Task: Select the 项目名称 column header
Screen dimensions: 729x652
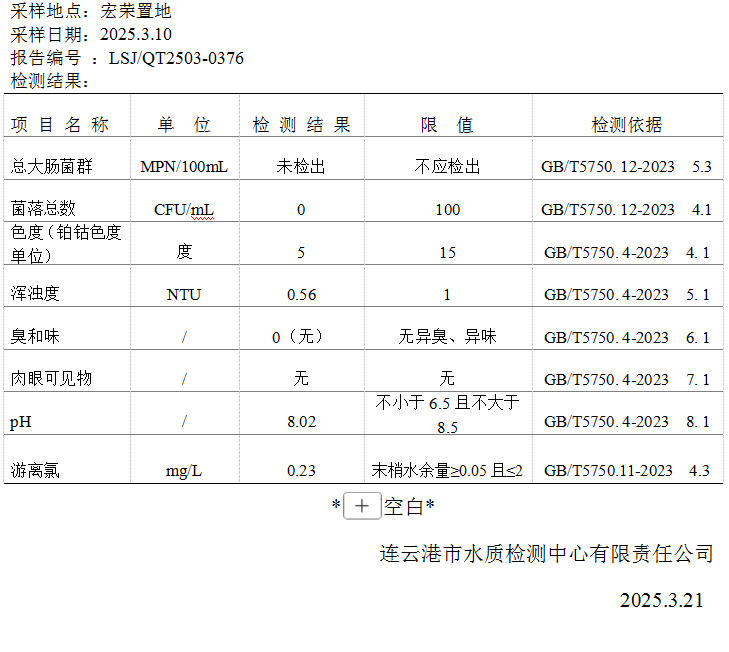Action: pyautogui.click(x=60, y=125)
